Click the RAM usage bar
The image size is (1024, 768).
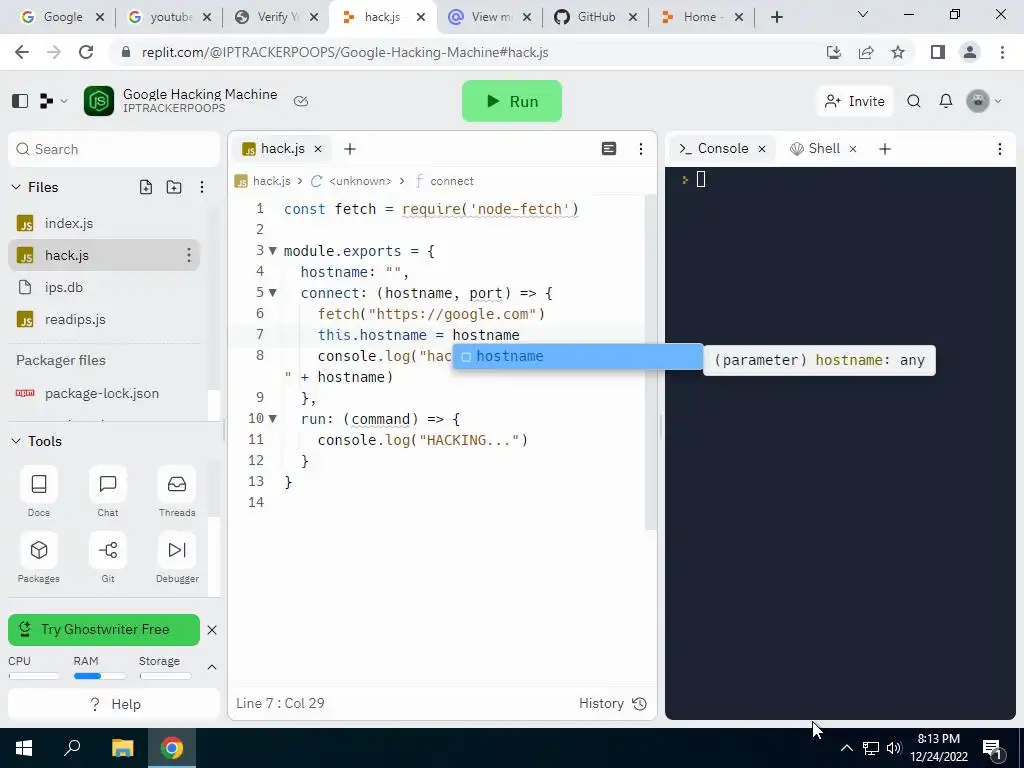[x=99, y=676]
